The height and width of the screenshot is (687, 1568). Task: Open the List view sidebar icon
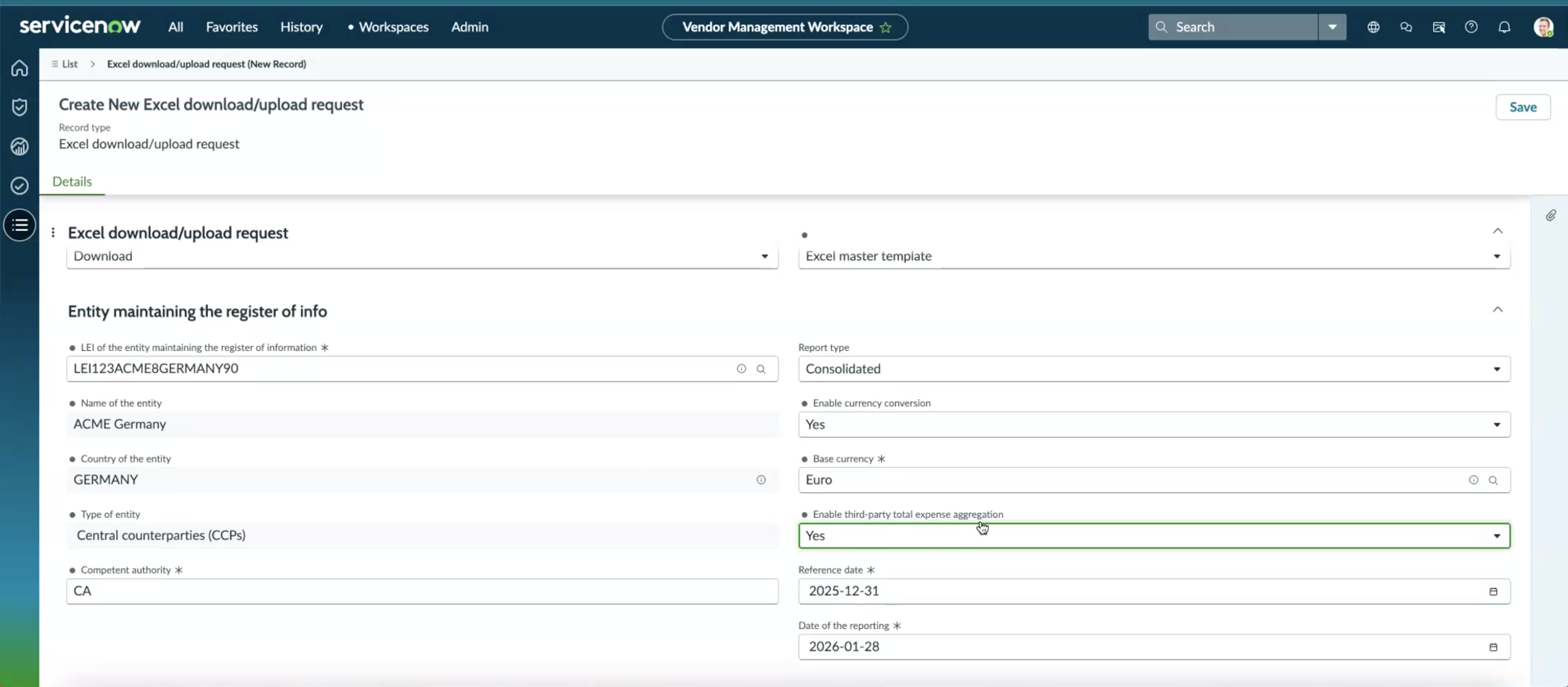(x=20, y=225)
